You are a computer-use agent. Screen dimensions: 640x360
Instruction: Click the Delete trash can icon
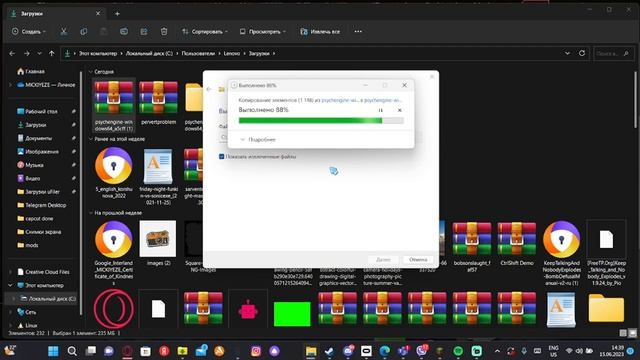(164, 31)
